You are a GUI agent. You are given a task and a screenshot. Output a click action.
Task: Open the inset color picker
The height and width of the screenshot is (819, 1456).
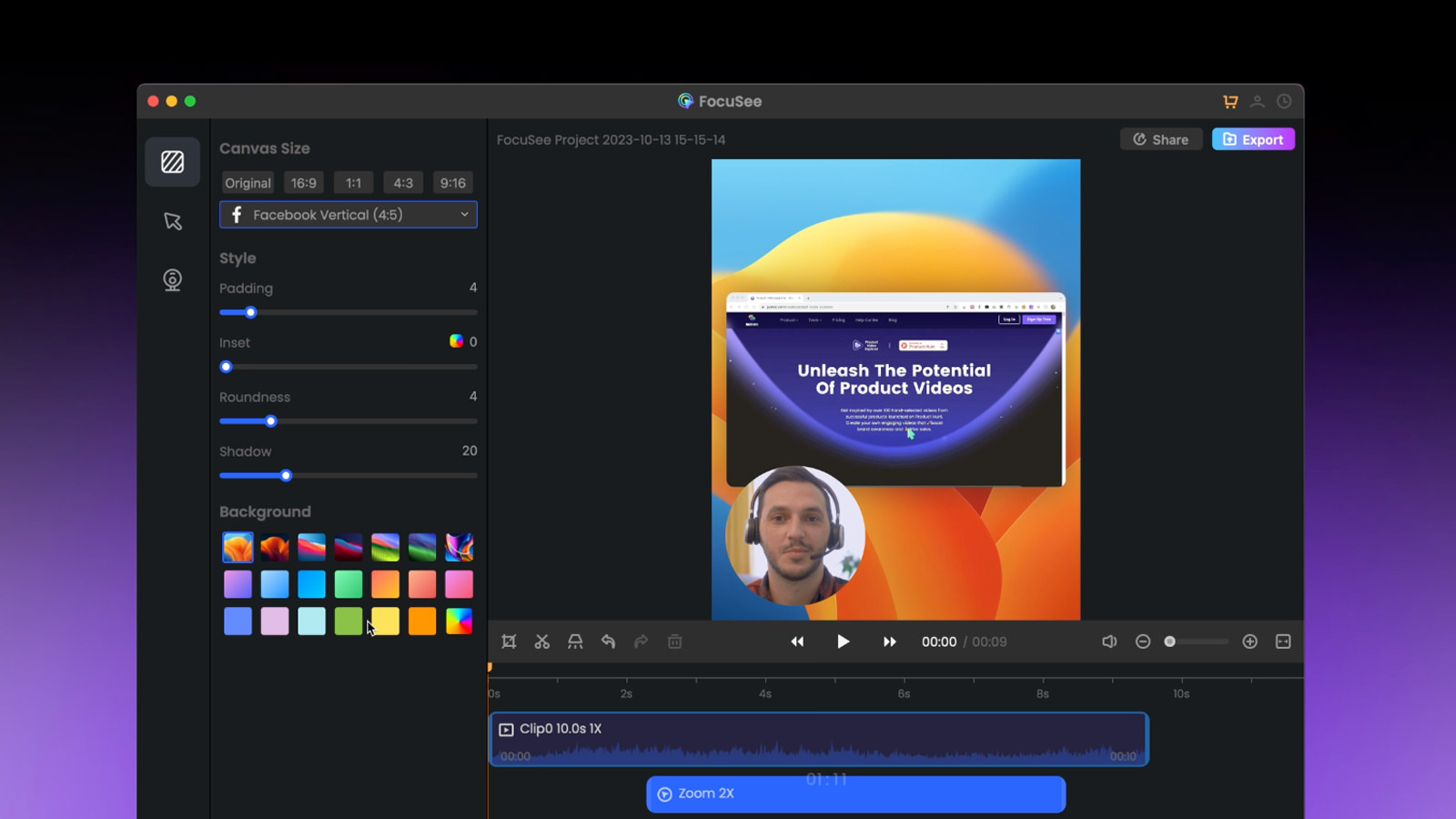point(456,341)
